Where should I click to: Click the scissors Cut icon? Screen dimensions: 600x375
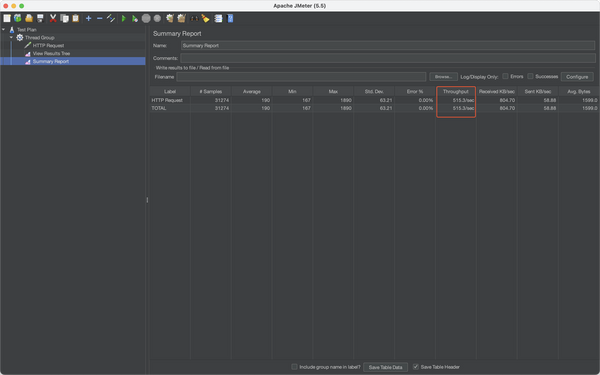pos(53,18)
